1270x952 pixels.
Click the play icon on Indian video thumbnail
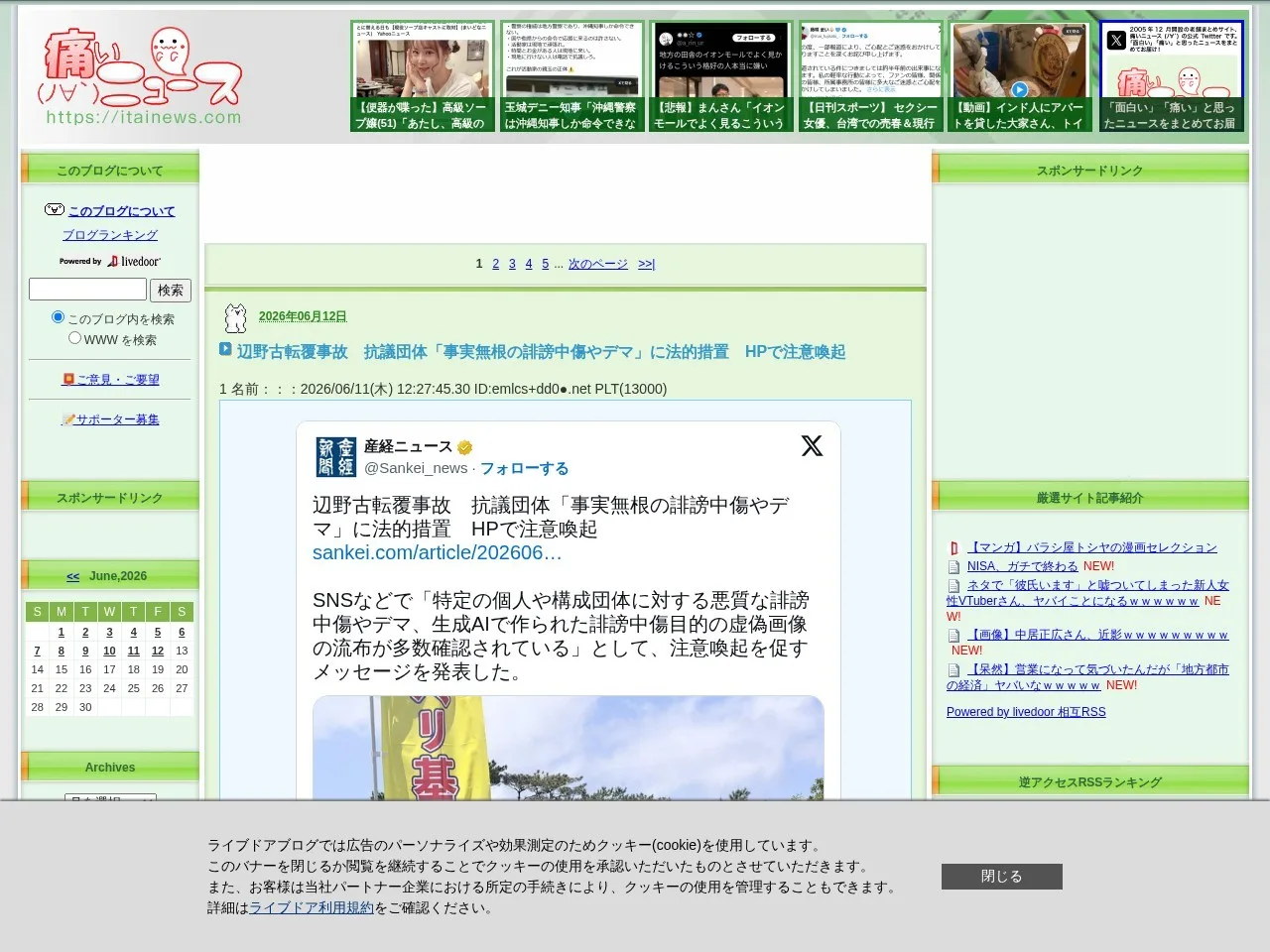(x=1019, y=89)
